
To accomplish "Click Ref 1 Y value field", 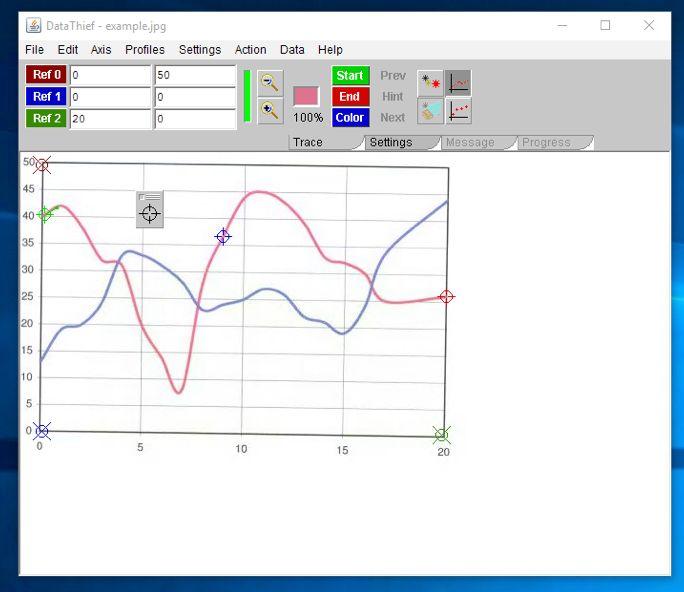I will [x=195, y=97].
